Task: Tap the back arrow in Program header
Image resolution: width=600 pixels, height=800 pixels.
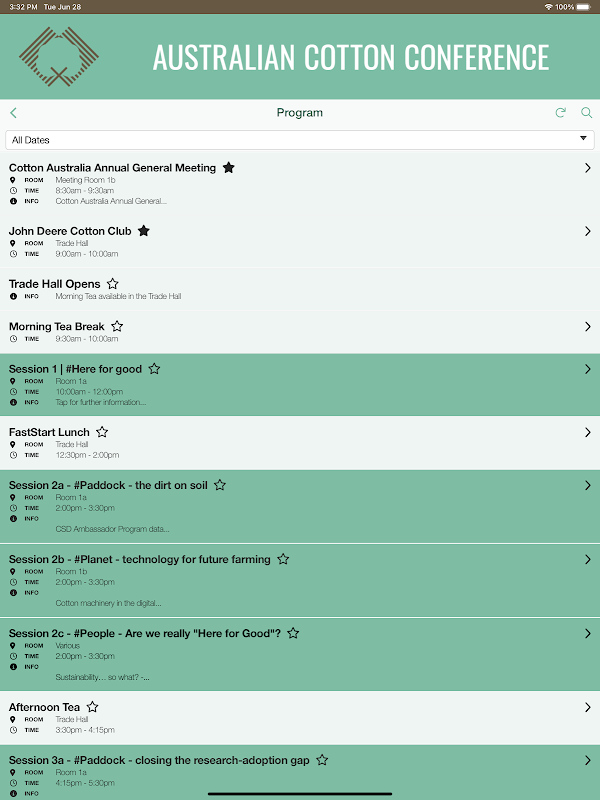Action: pyautogui.click(x=13, y=113)
